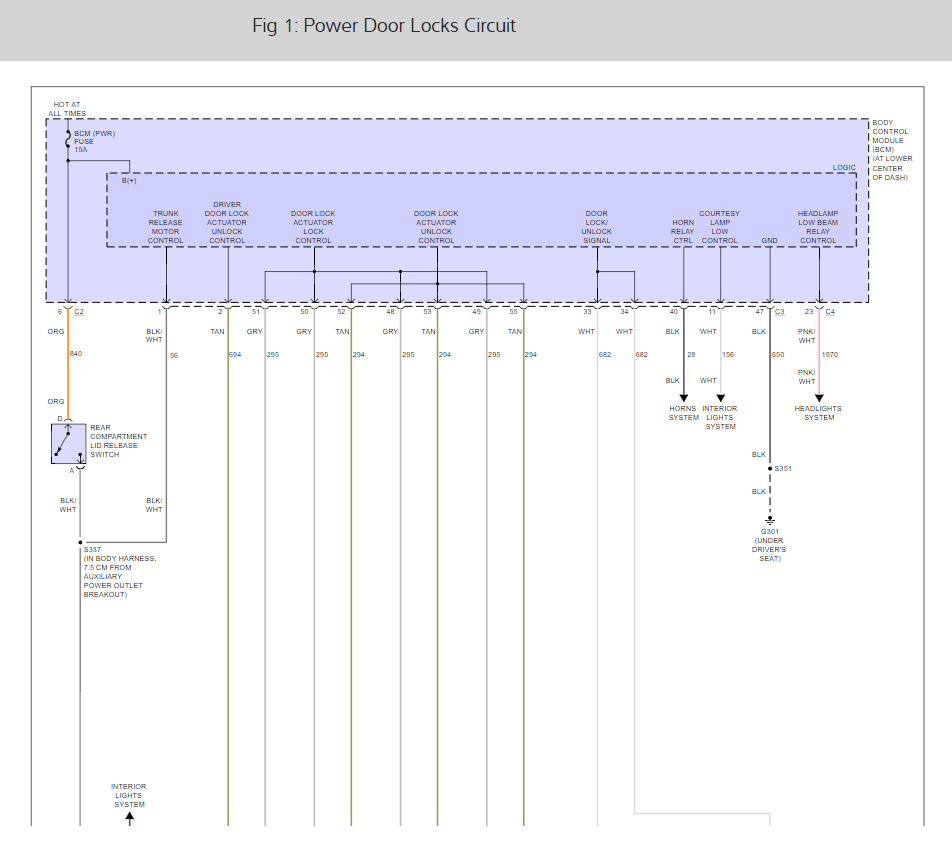Click the S337 splice dot
The width and height of the screenshot is (952, 841).
(80, 542)
